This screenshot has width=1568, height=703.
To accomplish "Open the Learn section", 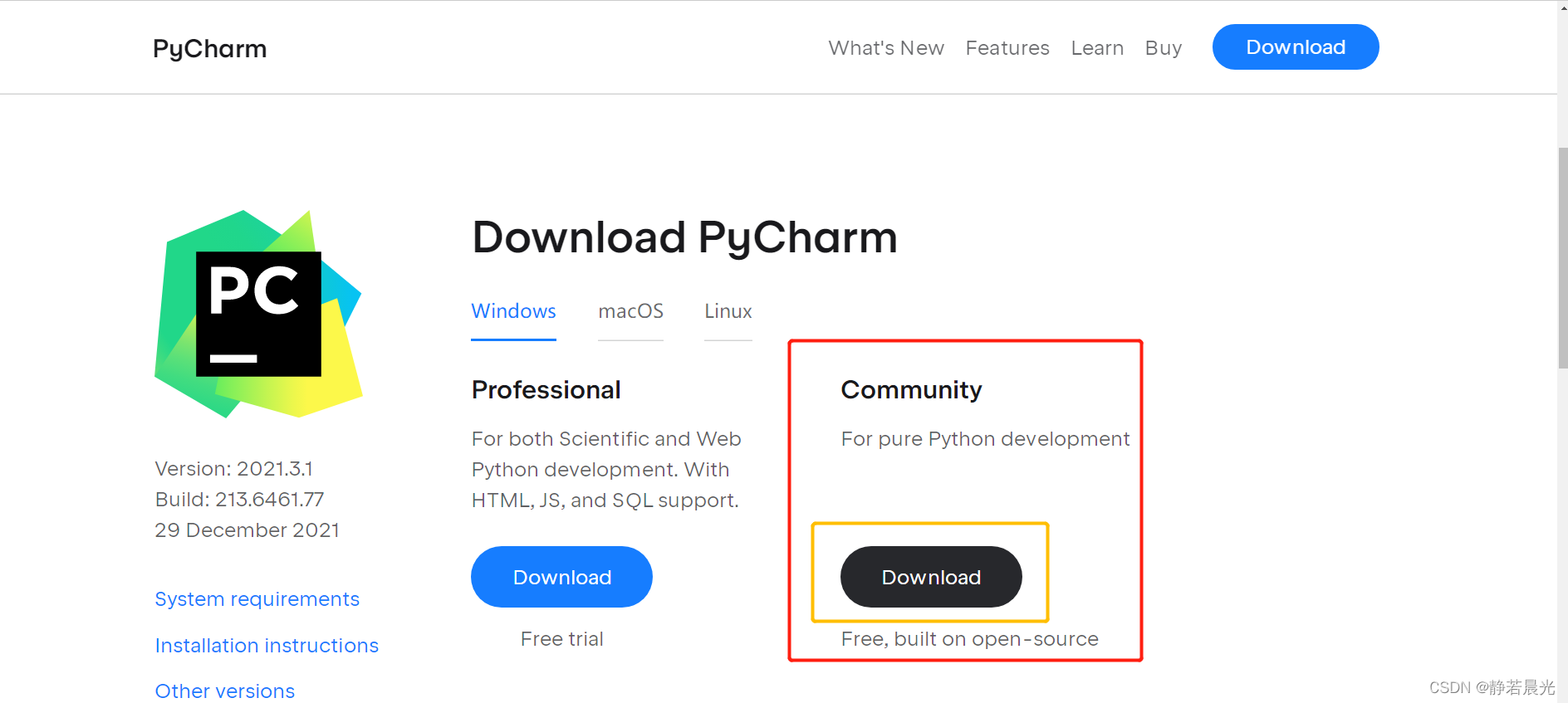I will click(x=1097, y=48).
